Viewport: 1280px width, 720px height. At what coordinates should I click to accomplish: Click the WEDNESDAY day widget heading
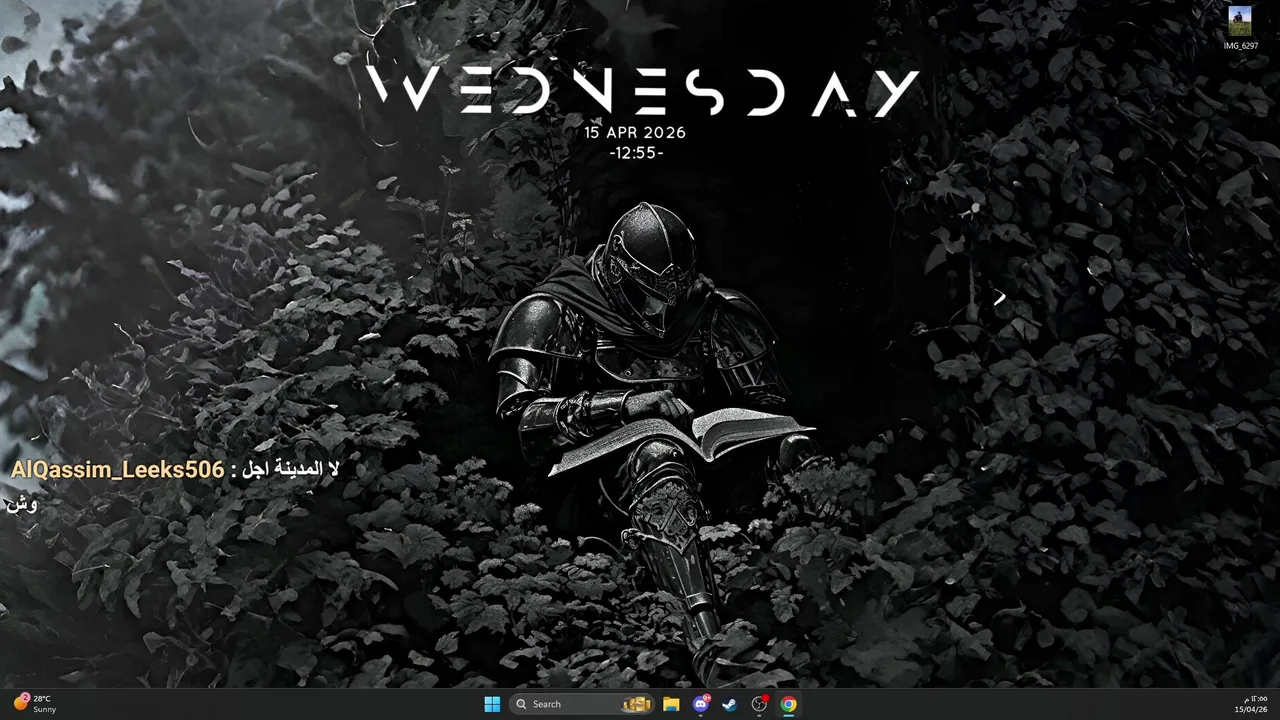tap(643, 92)
